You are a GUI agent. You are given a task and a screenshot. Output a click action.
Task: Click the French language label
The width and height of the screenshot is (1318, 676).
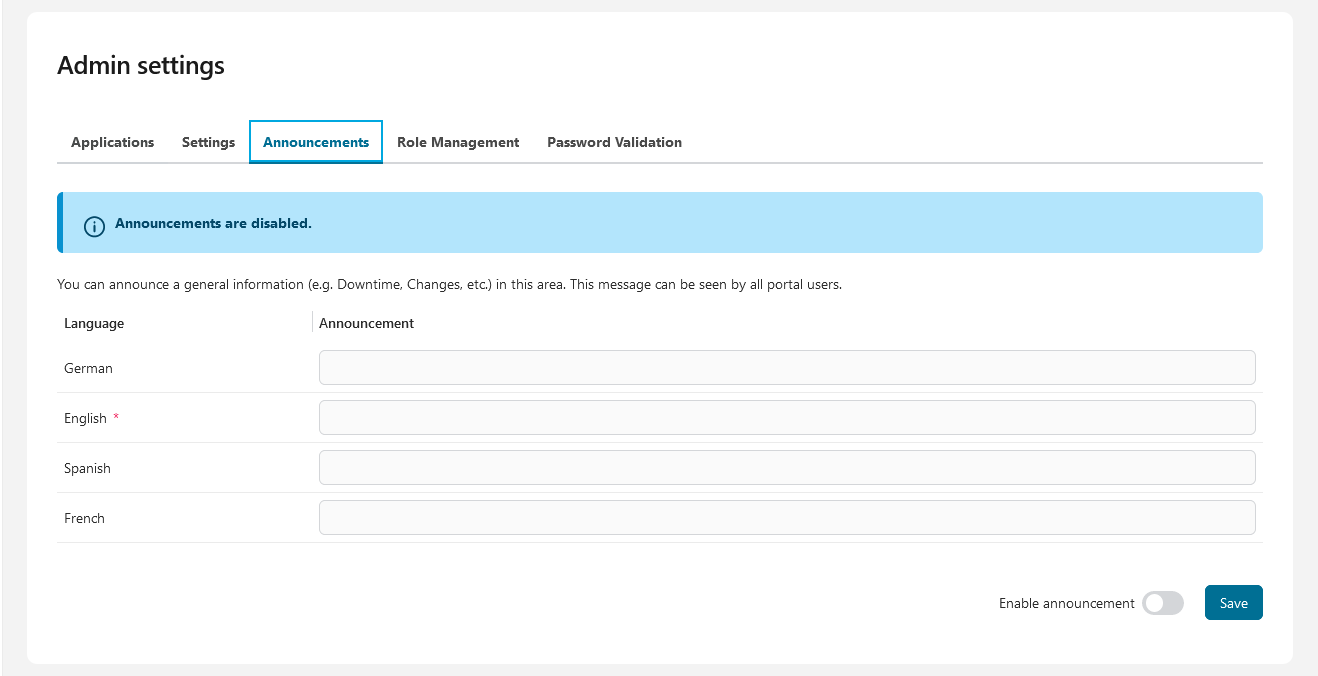pos(84,518)
